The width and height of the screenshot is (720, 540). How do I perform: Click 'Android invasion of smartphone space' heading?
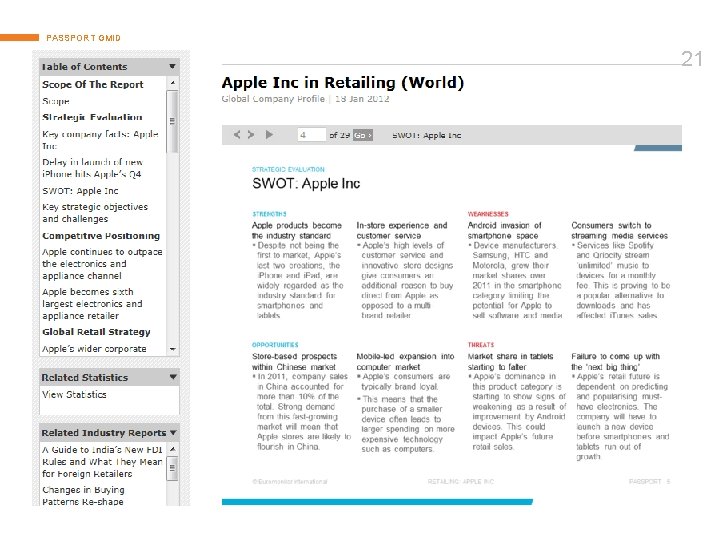point(504,231)
